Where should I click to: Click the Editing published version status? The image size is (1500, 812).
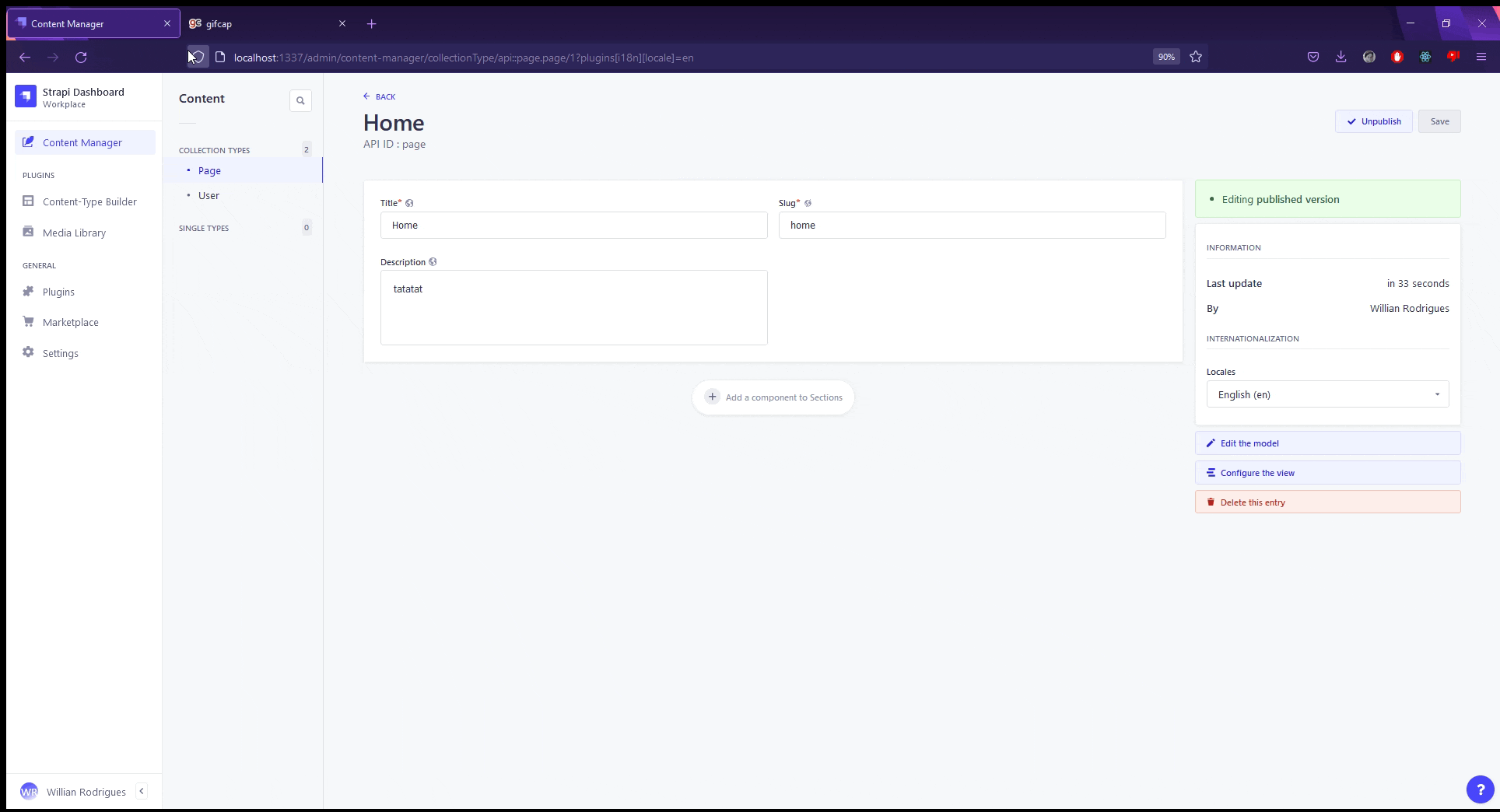click(x=1327, y=199)
